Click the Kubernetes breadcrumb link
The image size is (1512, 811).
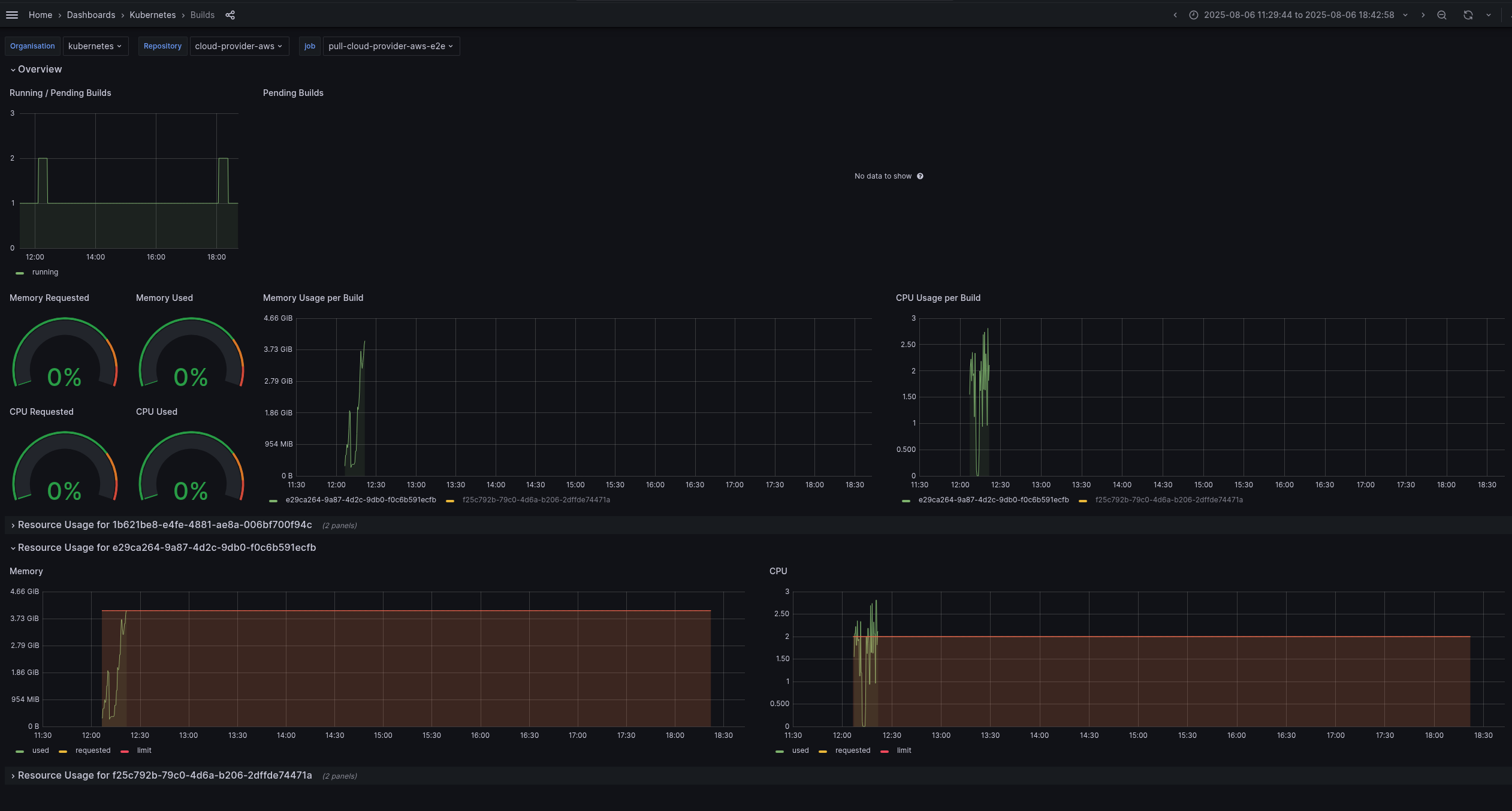click(x=152, y=15)
